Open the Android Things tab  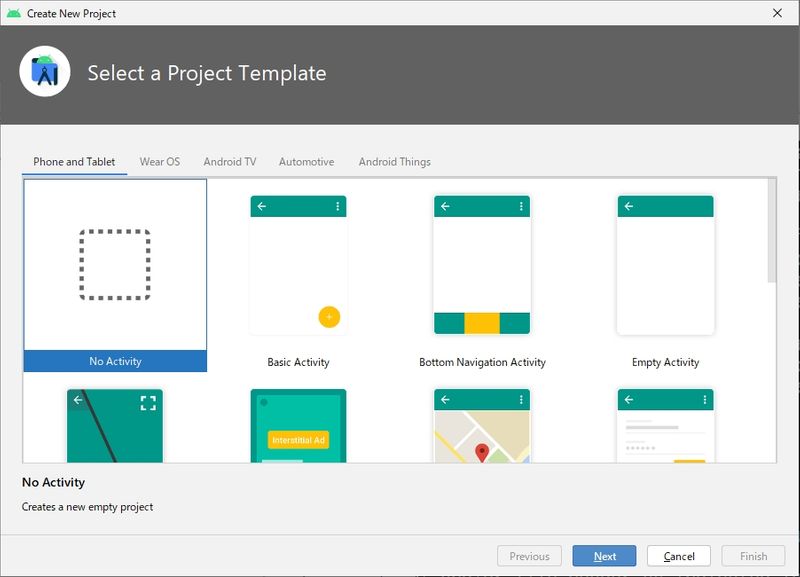(394, 162)
